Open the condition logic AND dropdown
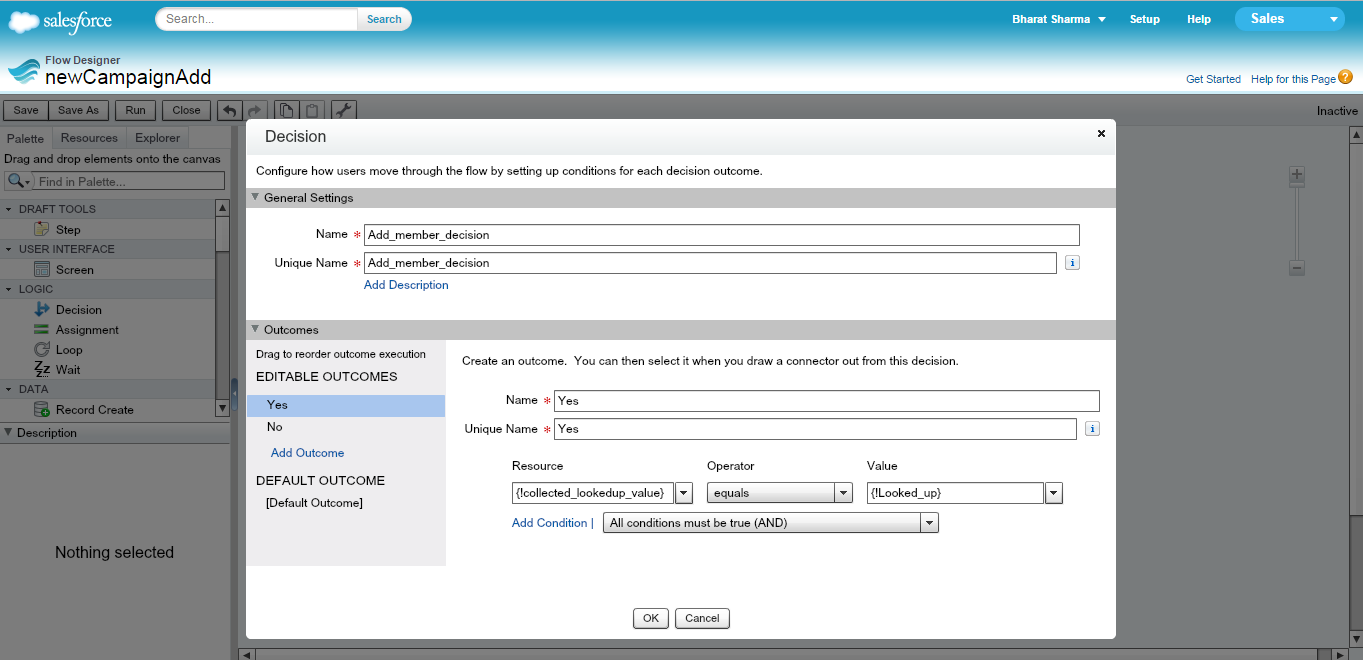 point(930,523)
